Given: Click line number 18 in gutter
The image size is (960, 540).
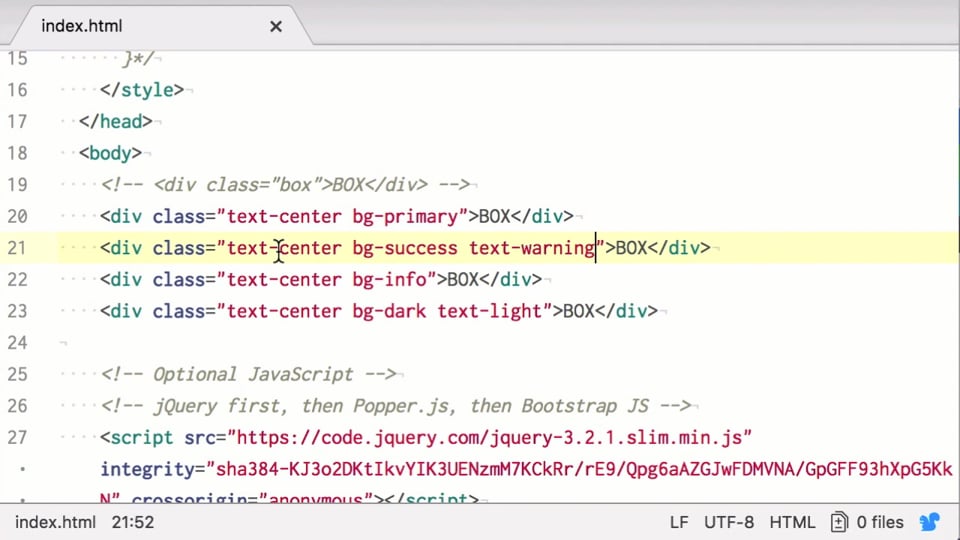Looking at the screenshot, I should 17,153.
